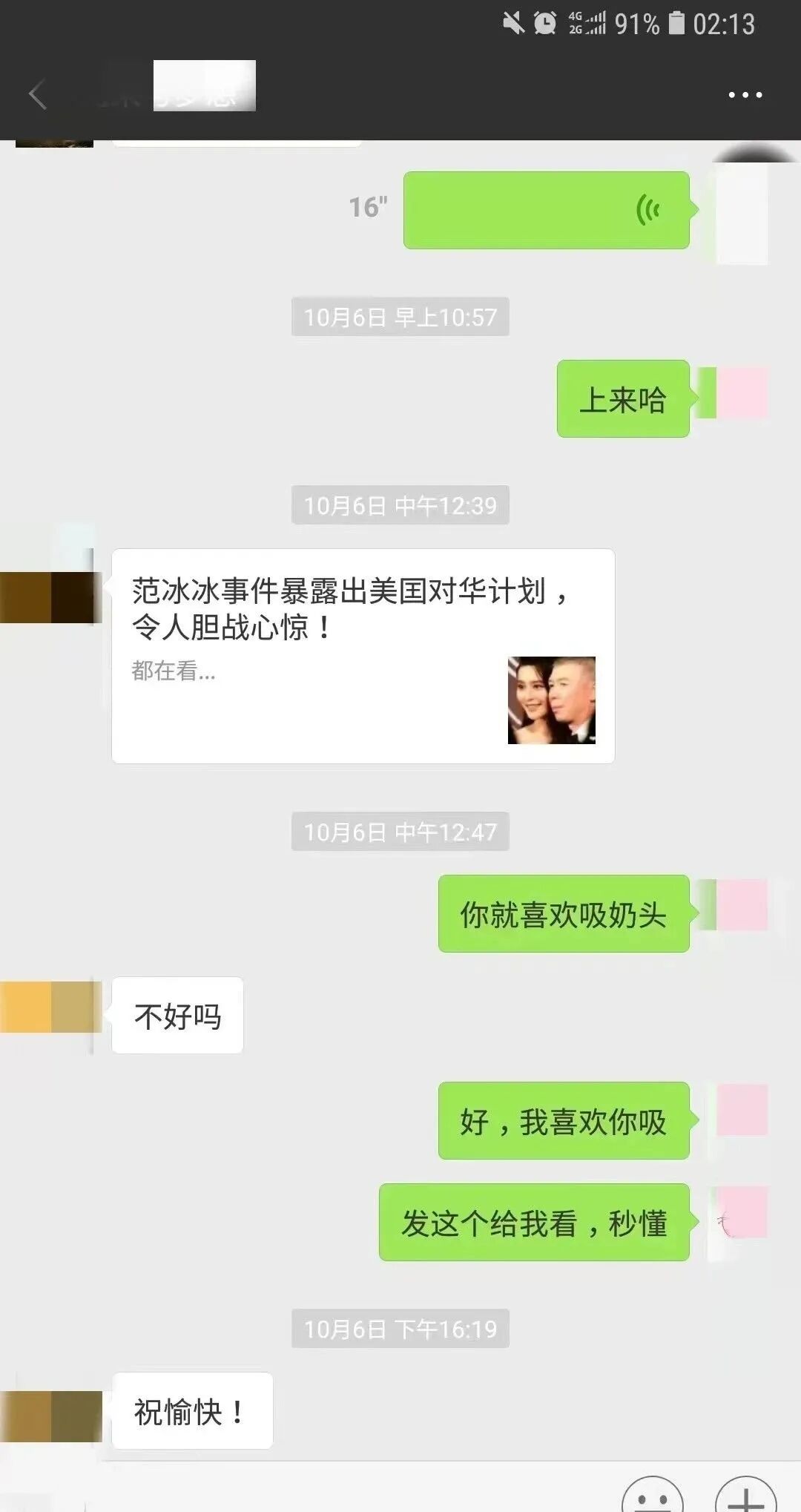Image resolution: width=801 pixels, height=1512 pixels.
Task: Tap the emoji smiley icon at the bottom
Action: [x=653, y=1494]
